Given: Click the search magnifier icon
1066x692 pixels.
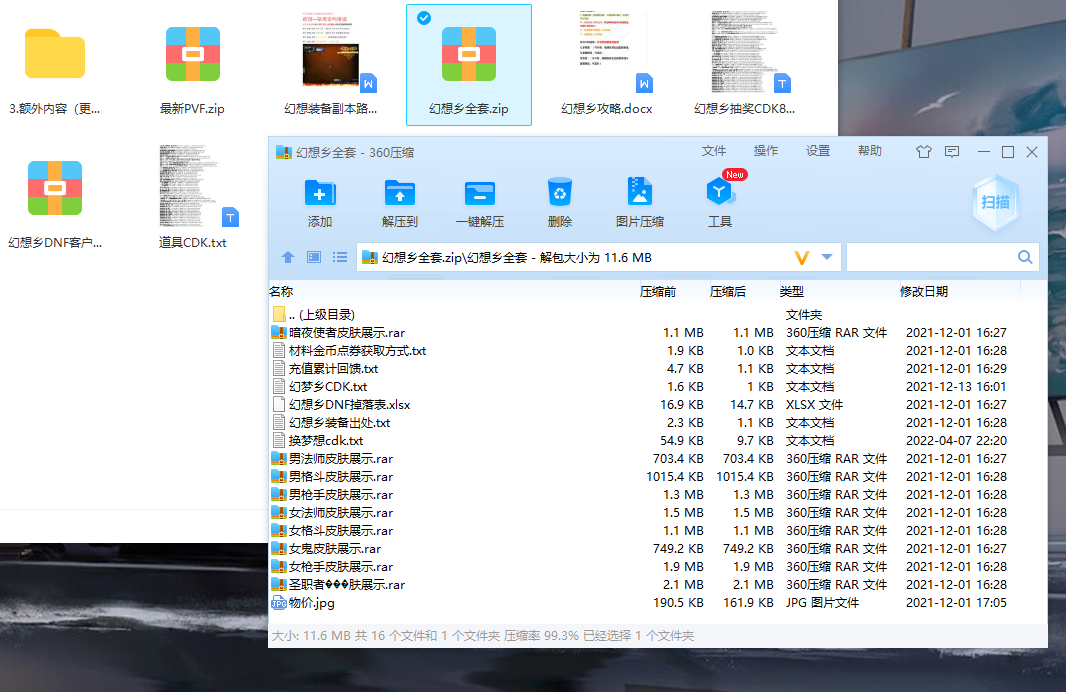Looking at the screenshot, I should point(1025,257).
